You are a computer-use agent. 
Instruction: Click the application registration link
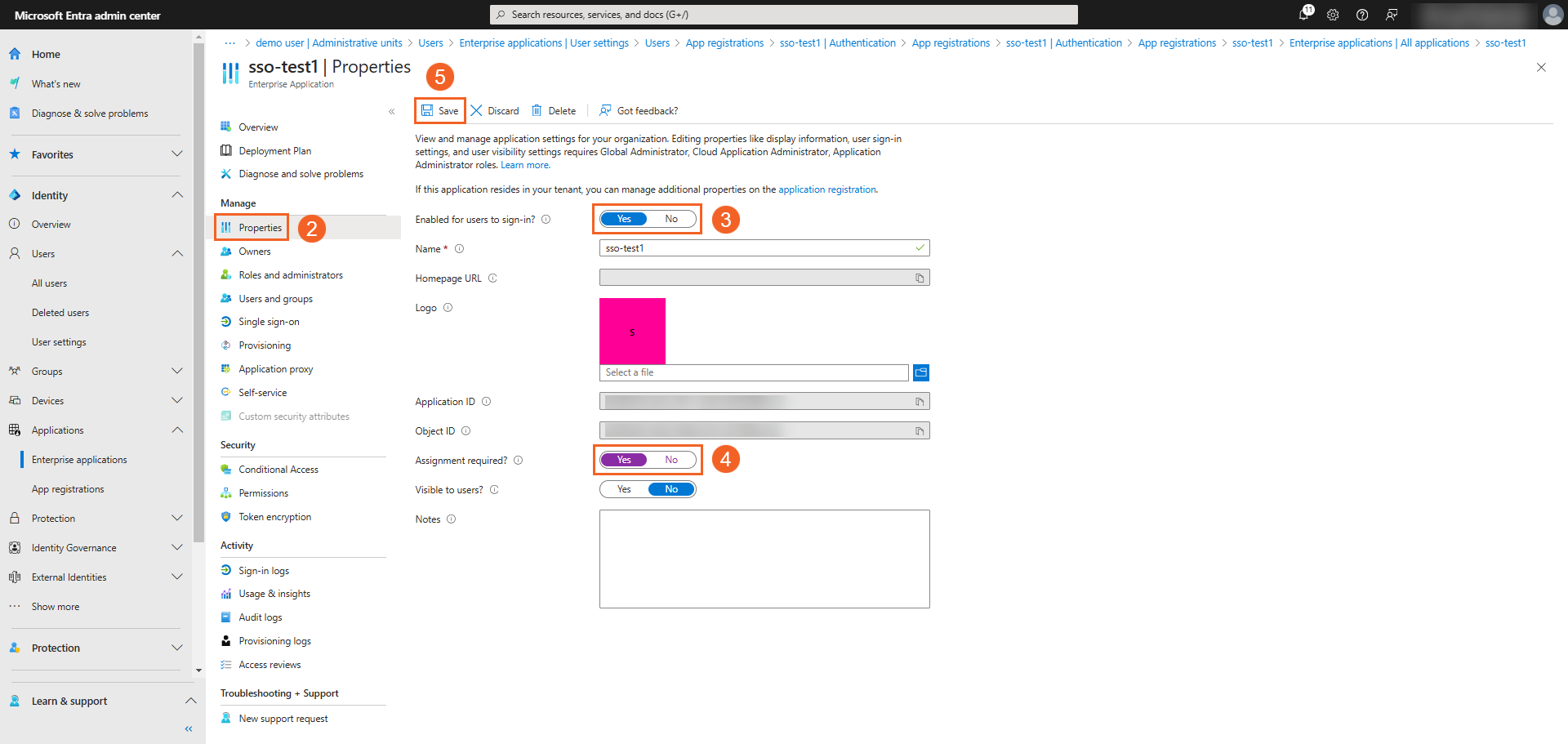[x=826, y=189]
